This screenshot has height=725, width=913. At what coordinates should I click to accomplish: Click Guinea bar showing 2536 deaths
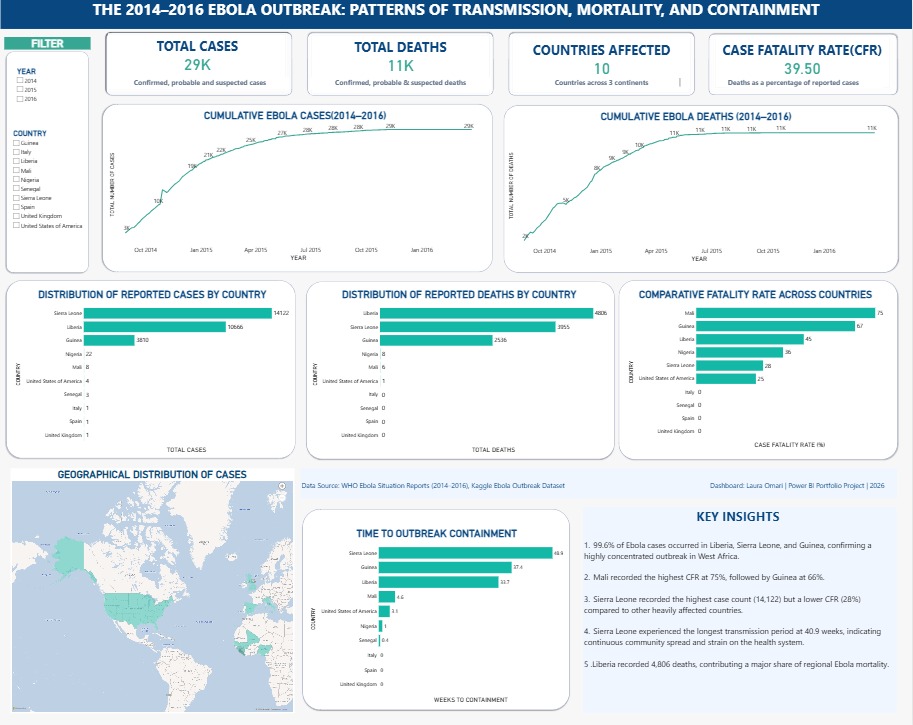click(x=436, y=340)
